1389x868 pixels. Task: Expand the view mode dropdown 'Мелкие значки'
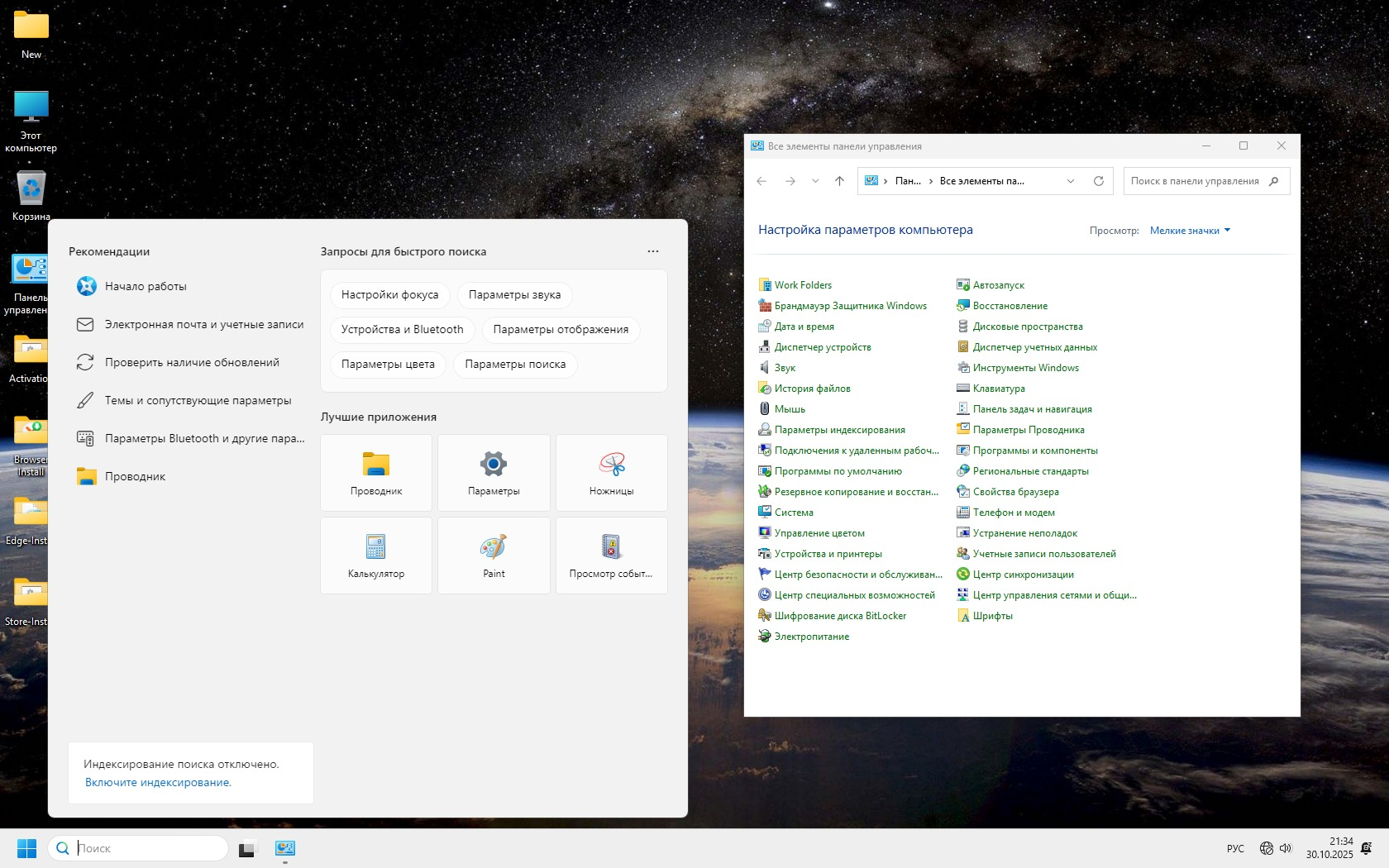pyautogui.click(x=1190, y=231)
